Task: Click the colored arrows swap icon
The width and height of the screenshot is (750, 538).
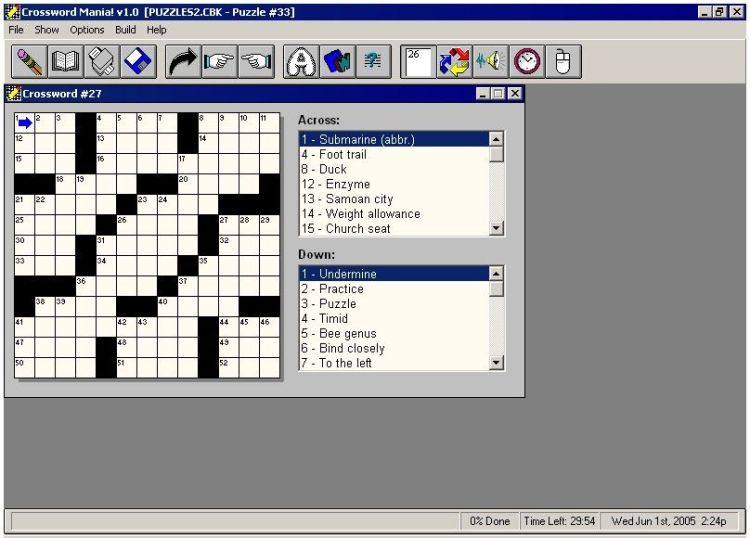Action: 454,62
